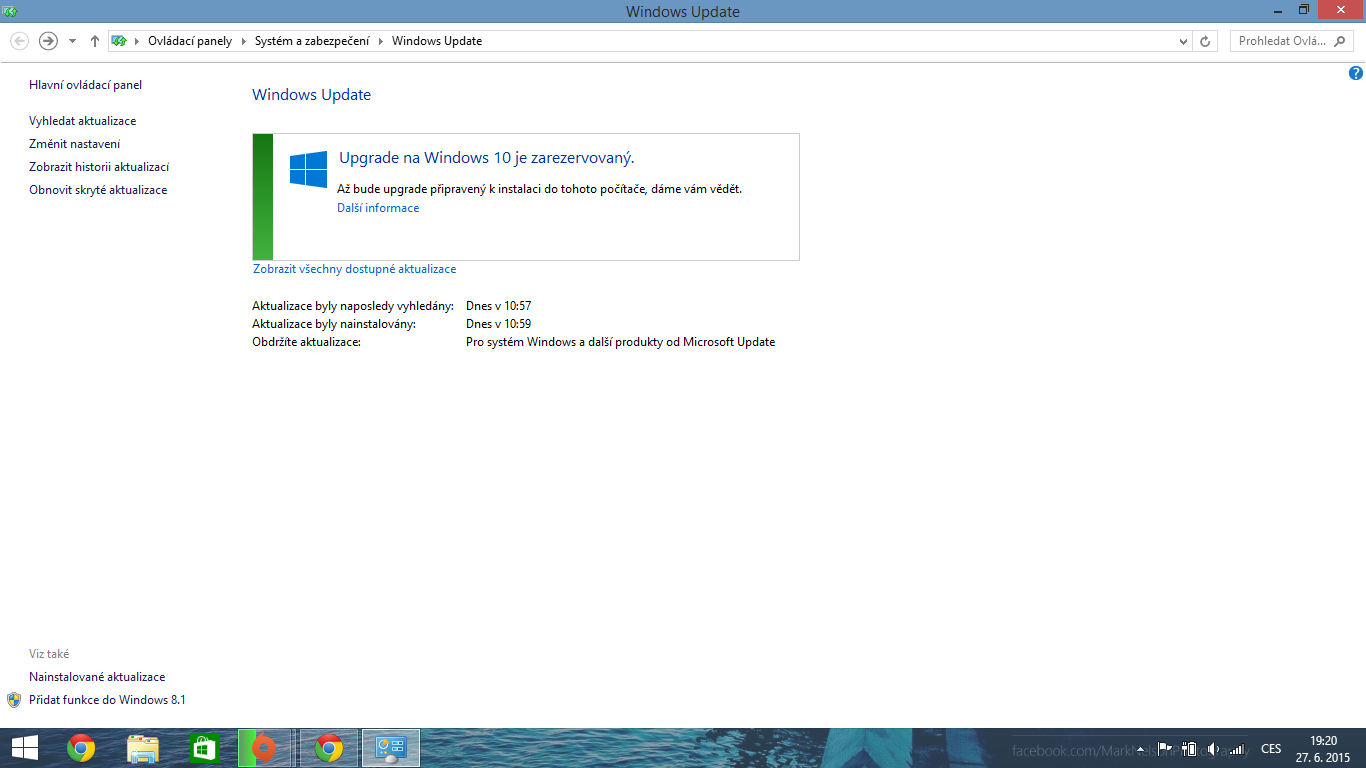Expand the arrow before Ovládací panely
1366x768 pixels.
pos(138,41)
